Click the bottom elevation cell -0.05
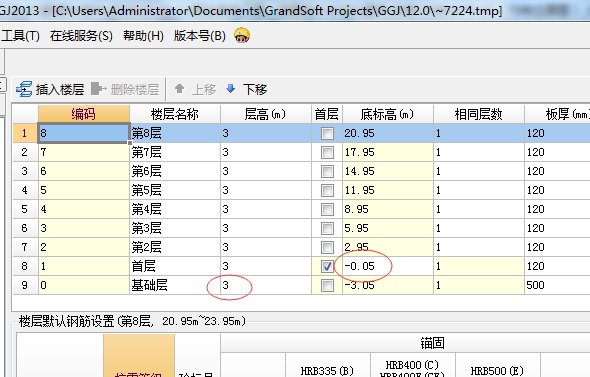590x377 pixels. tap(388, 266)
